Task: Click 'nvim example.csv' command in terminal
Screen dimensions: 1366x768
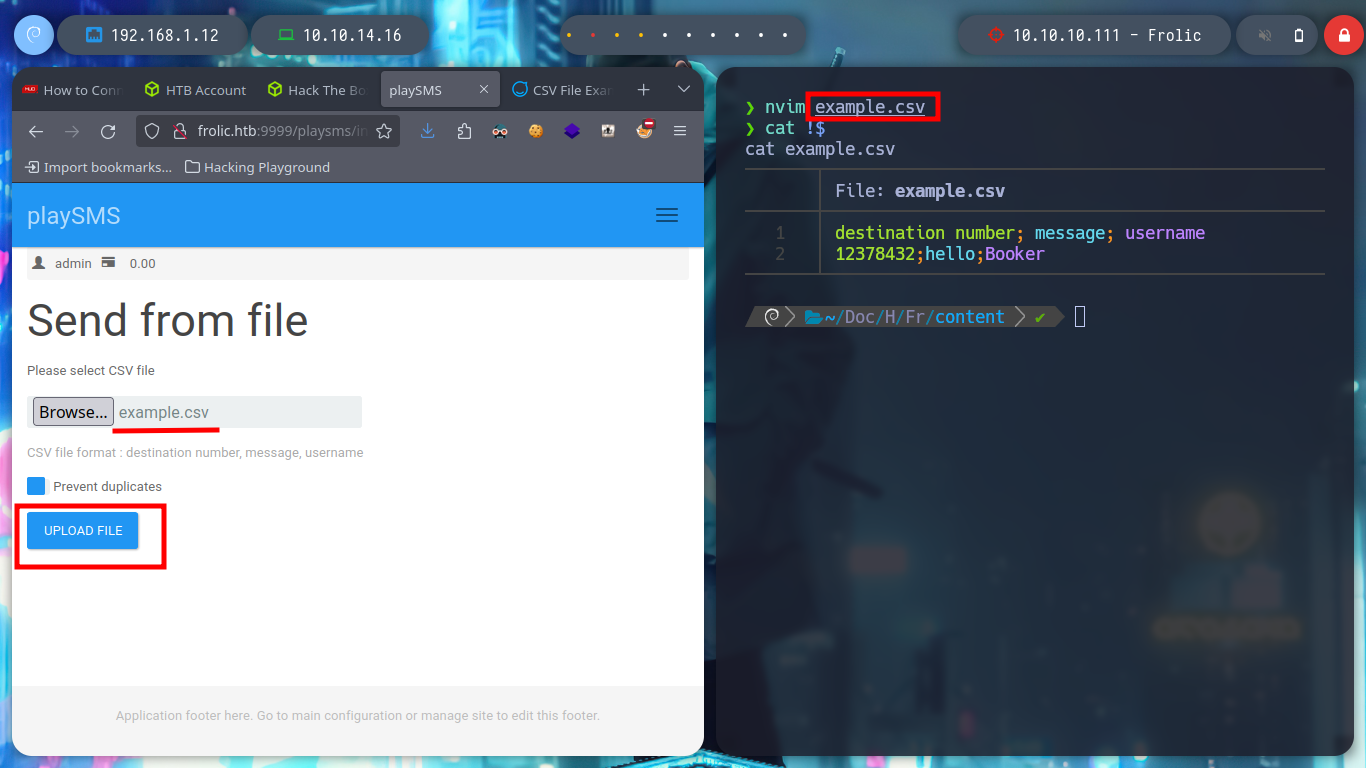Action: tap(845, 107)
